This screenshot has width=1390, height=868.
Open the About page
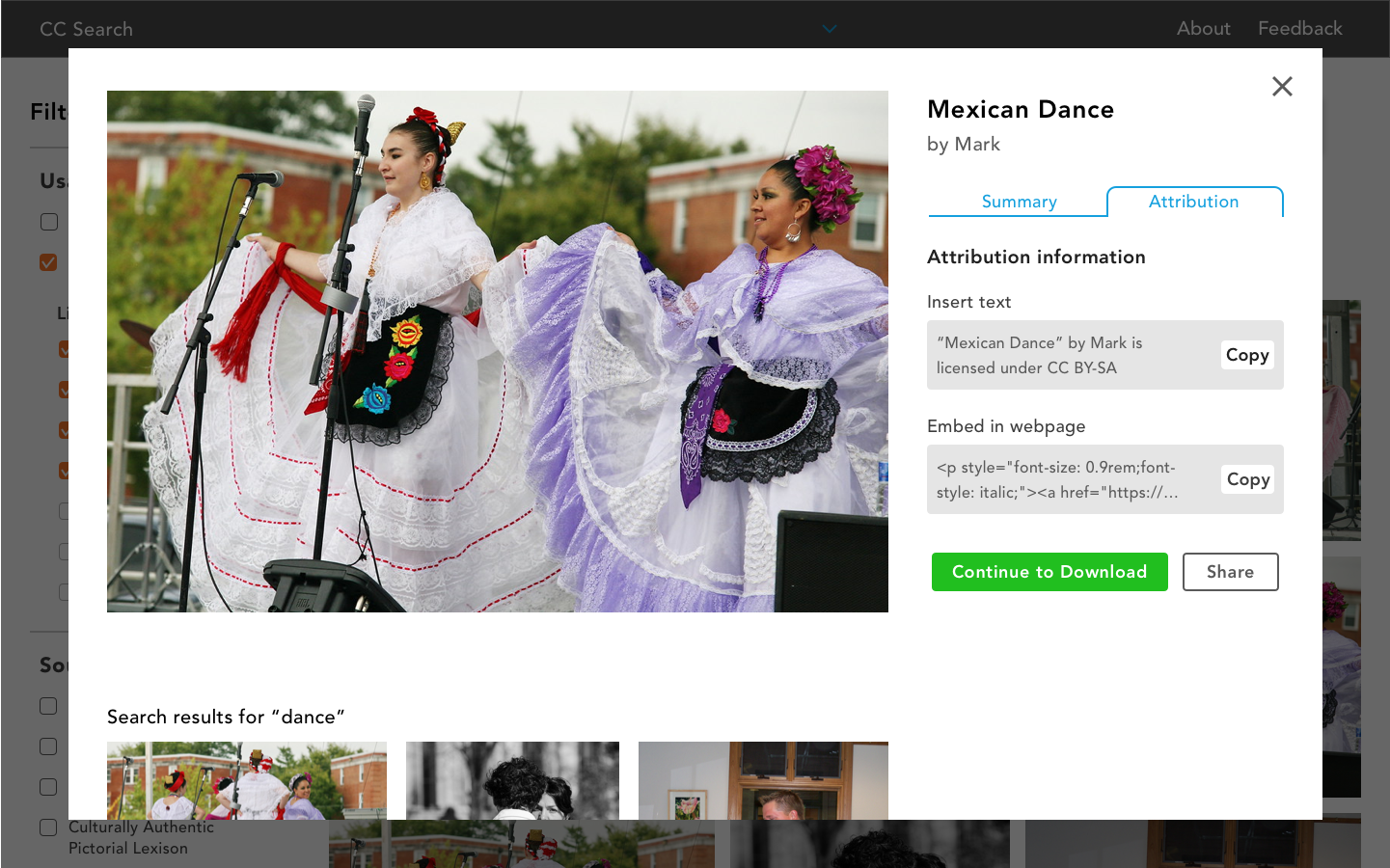coord(1203,28)
